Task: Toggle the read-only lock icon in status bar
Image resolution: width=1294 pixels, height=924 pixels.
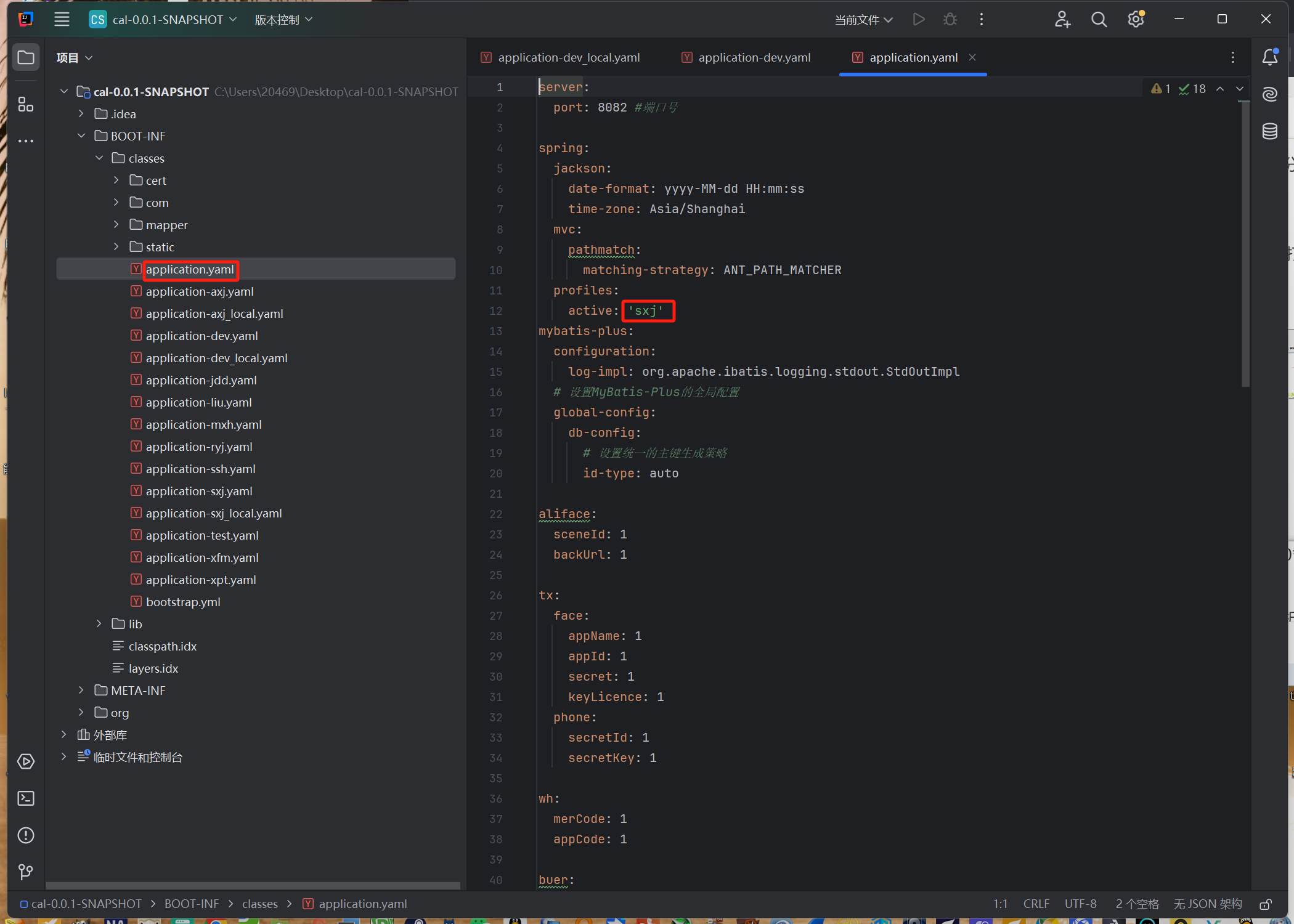Action: point(1266,904)
